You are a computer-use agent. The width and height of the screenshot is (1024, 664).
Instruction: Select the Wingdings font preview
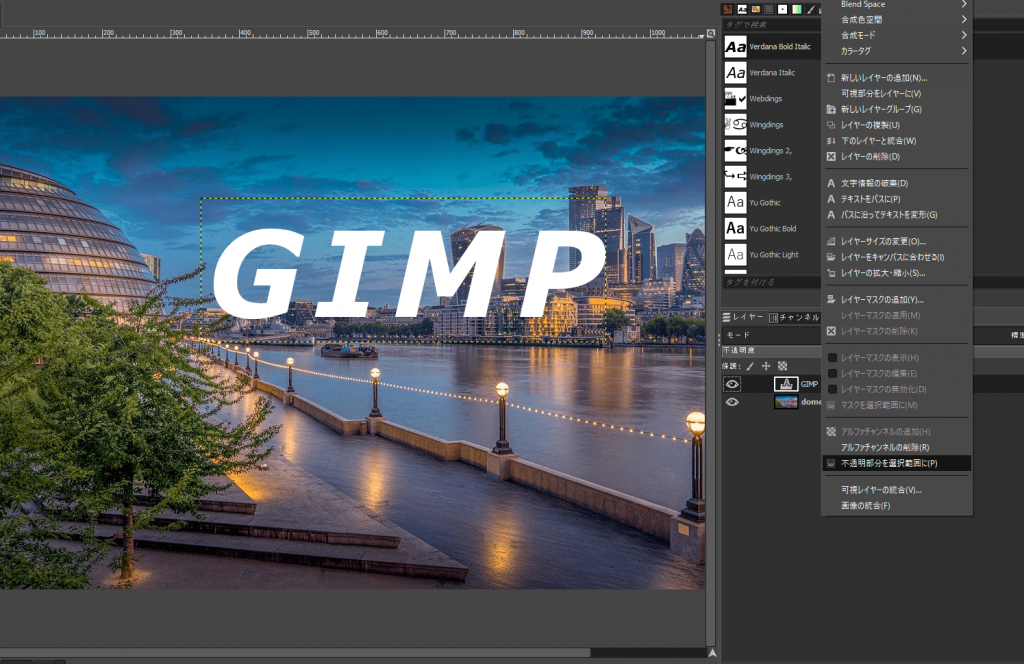click(735, 125)
